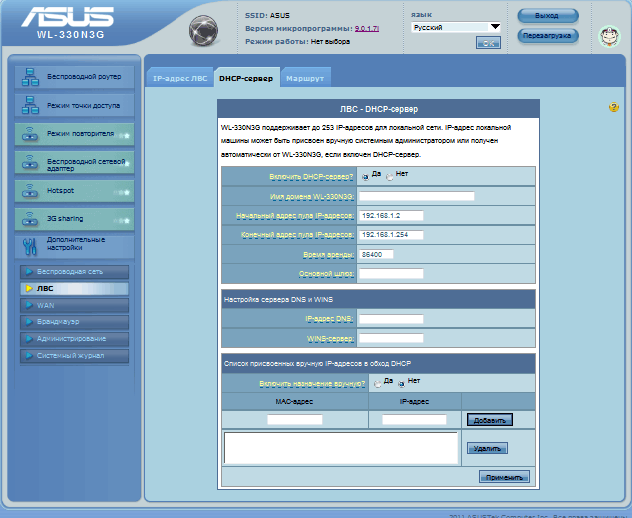Disable DHCP server with Нет radio
Screen dimensions: 632x518
390,176
